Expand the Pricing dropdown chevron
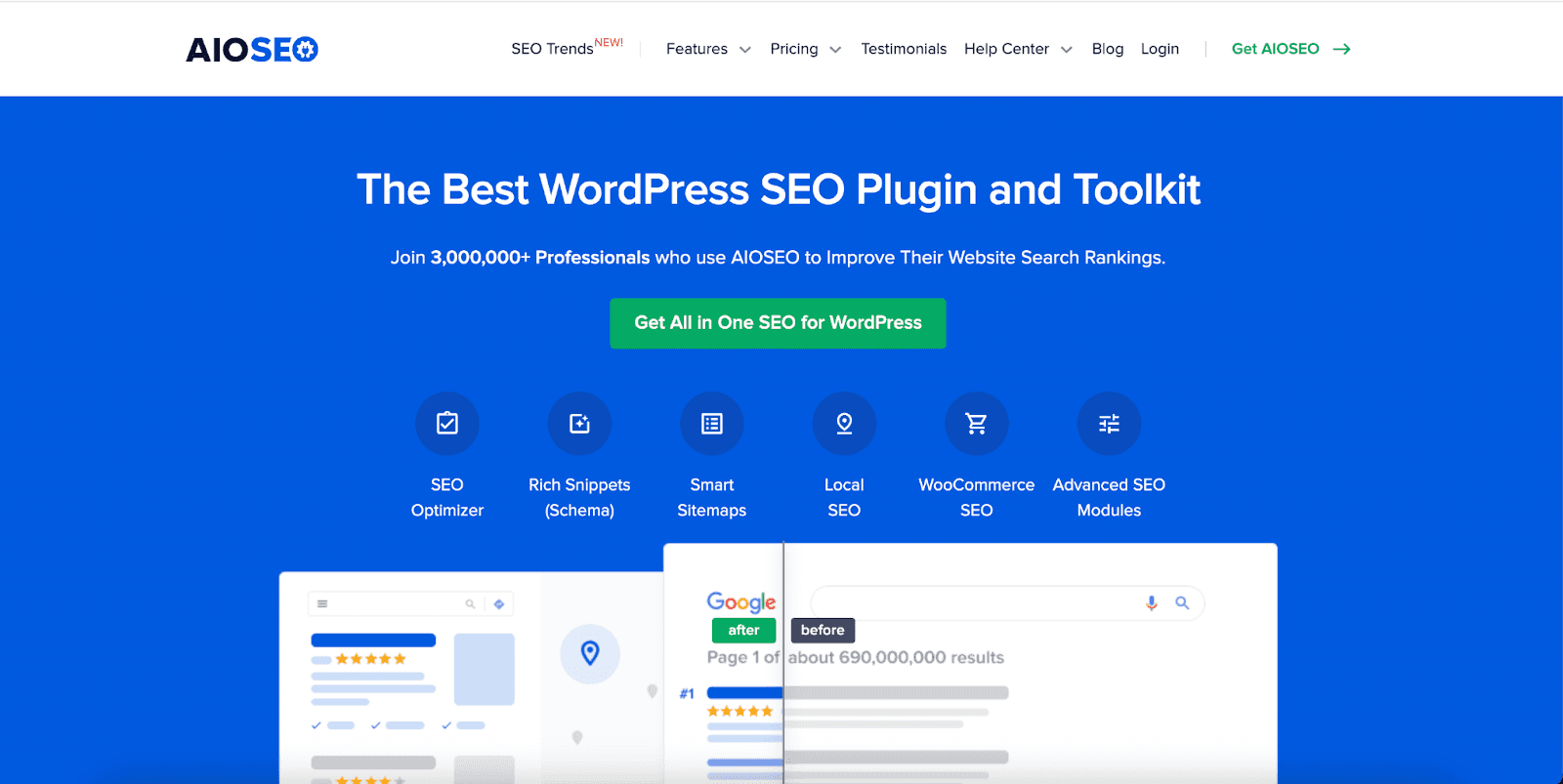The image size is (1563, 784). (835, 50)
